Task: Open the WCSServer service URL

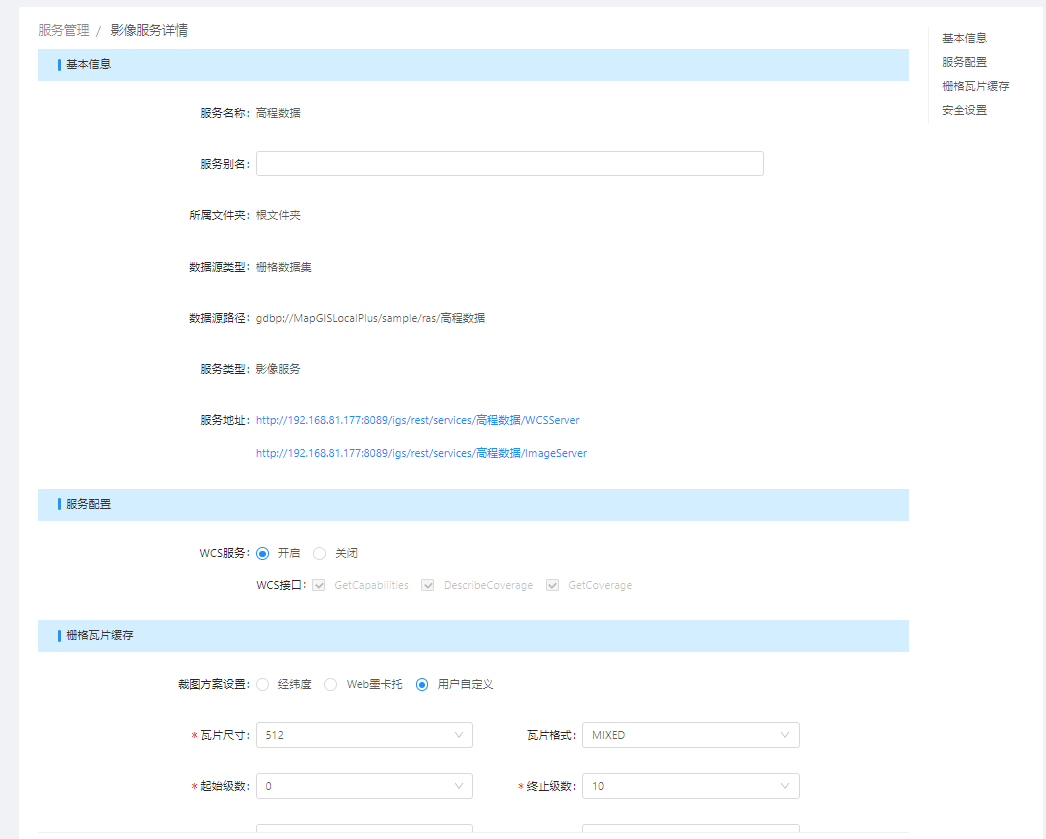Action: (417, 420)
